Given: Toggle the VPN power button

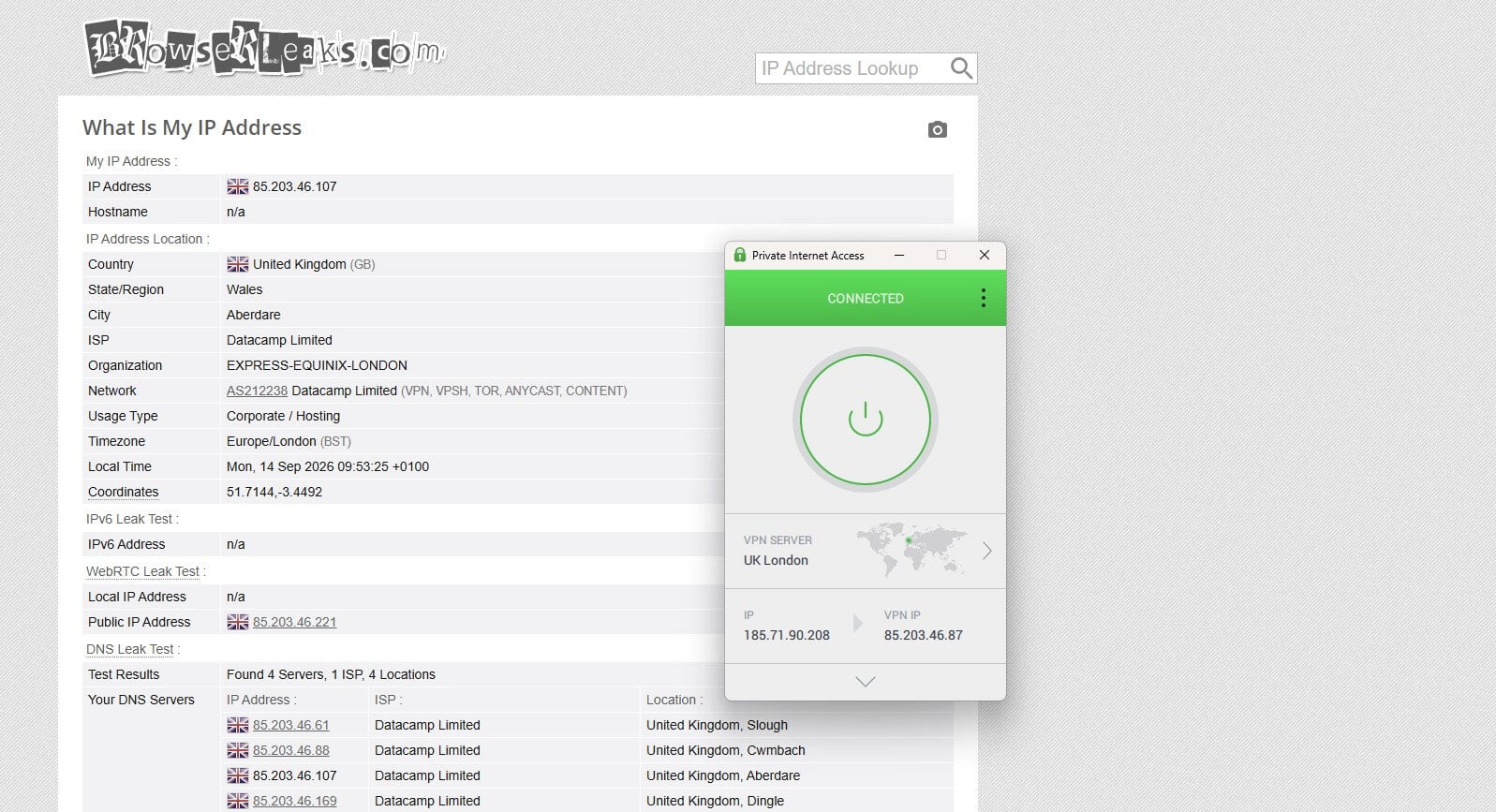Looking at the screenshot, I should pyautogui.click(x=866, y=419).
